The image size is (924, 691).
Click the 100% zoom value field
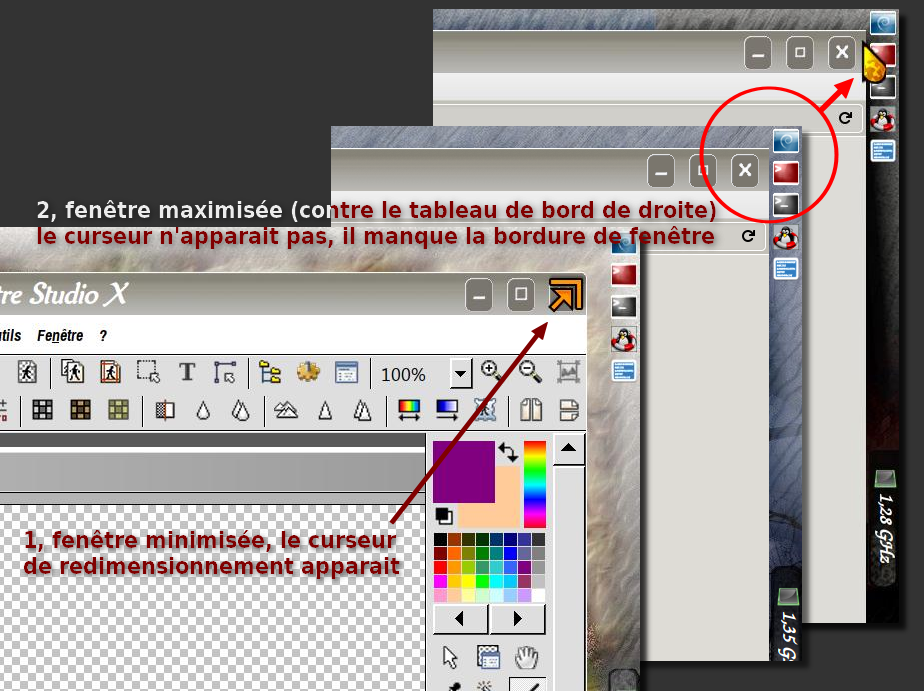[411, 374]
